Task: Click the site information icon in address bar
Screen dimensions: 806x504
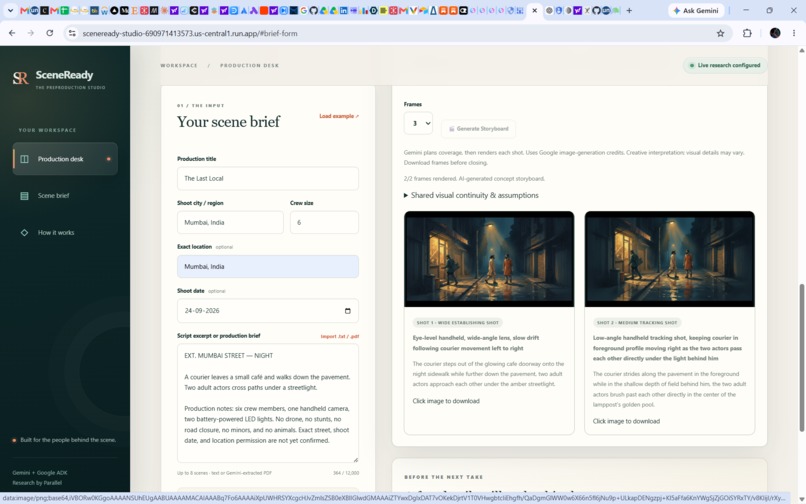Action: point(72,33)
